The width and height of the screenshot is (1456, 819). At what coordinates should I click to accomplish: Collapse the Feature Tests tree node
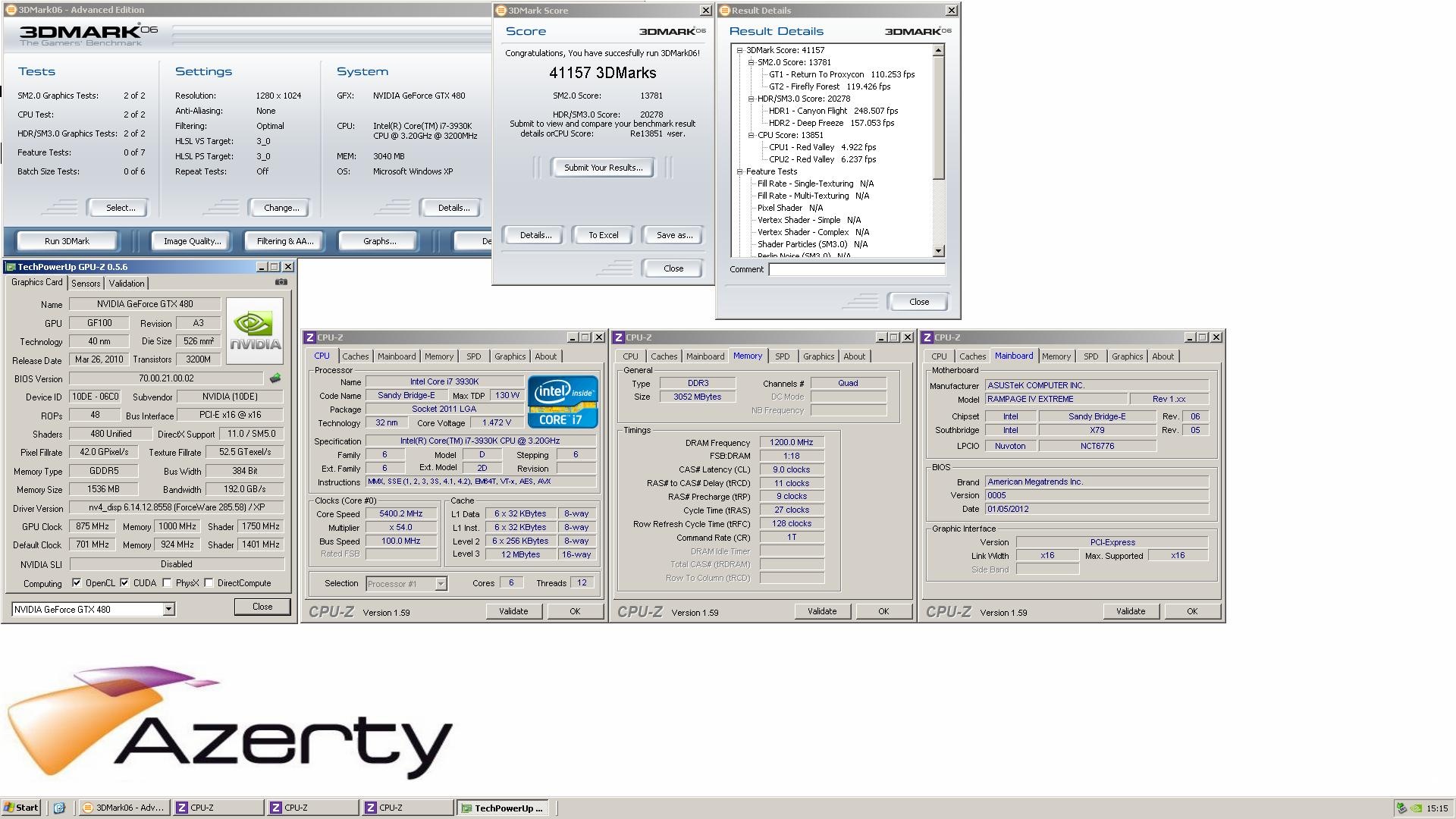(739, 171)
